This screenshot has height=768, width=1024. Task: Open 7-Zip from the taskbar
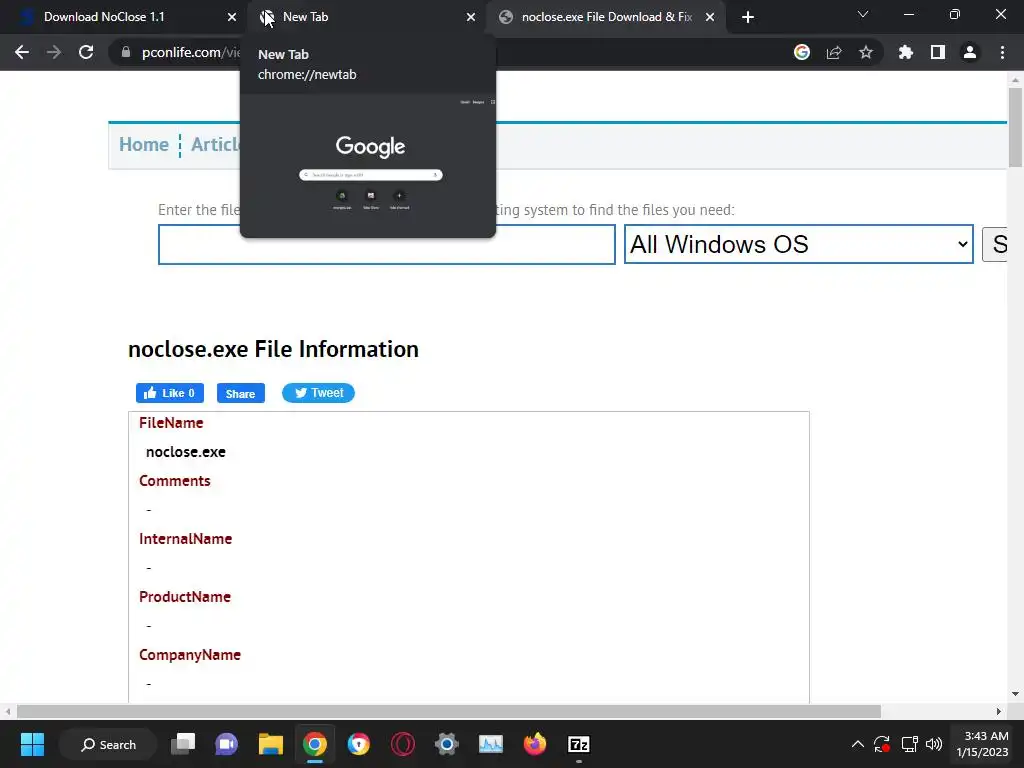point(579,744)
